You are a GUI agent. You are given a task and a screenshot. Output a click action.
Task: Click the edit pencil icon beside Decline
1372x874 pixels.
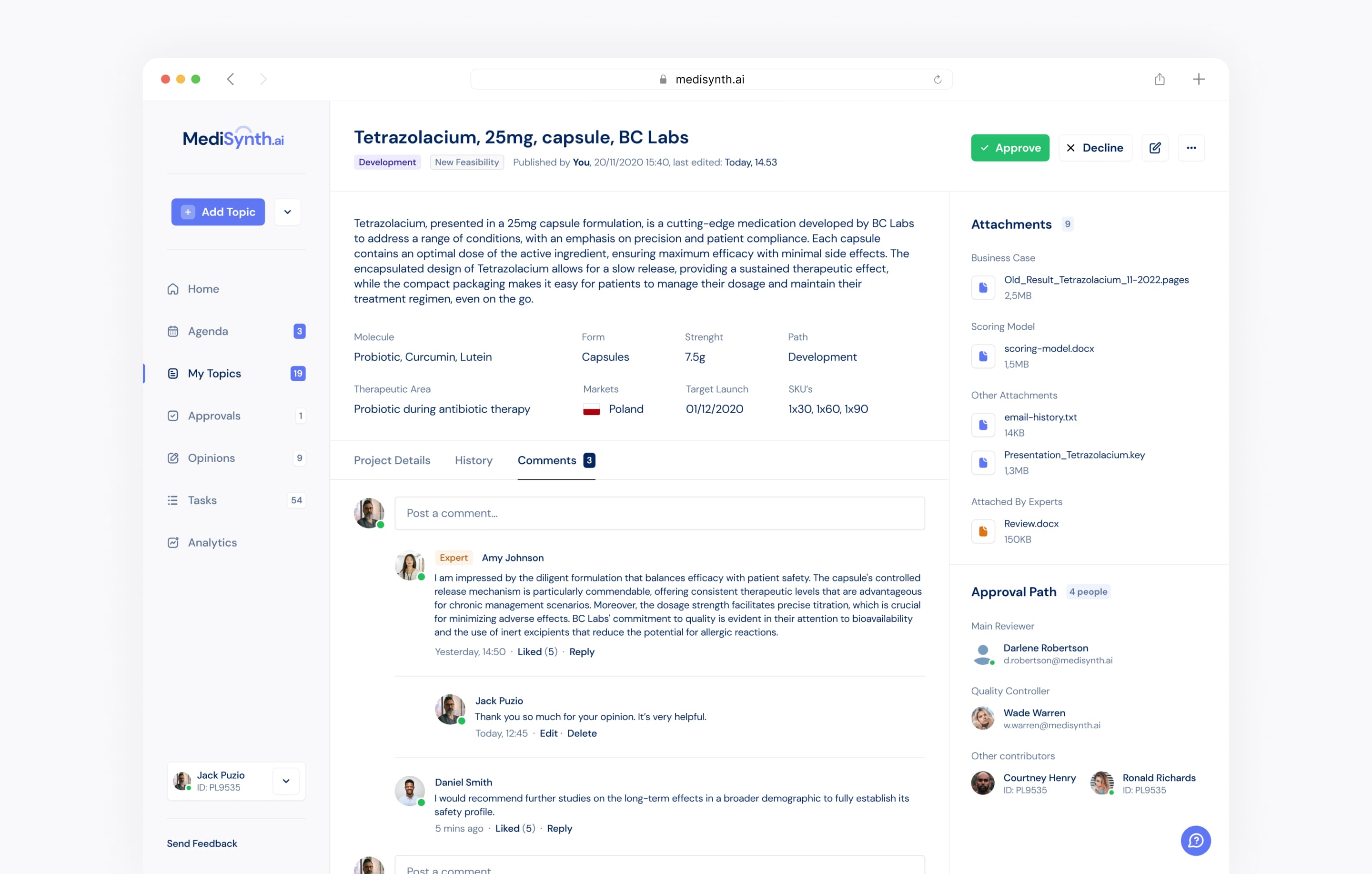click(1155, 148)
